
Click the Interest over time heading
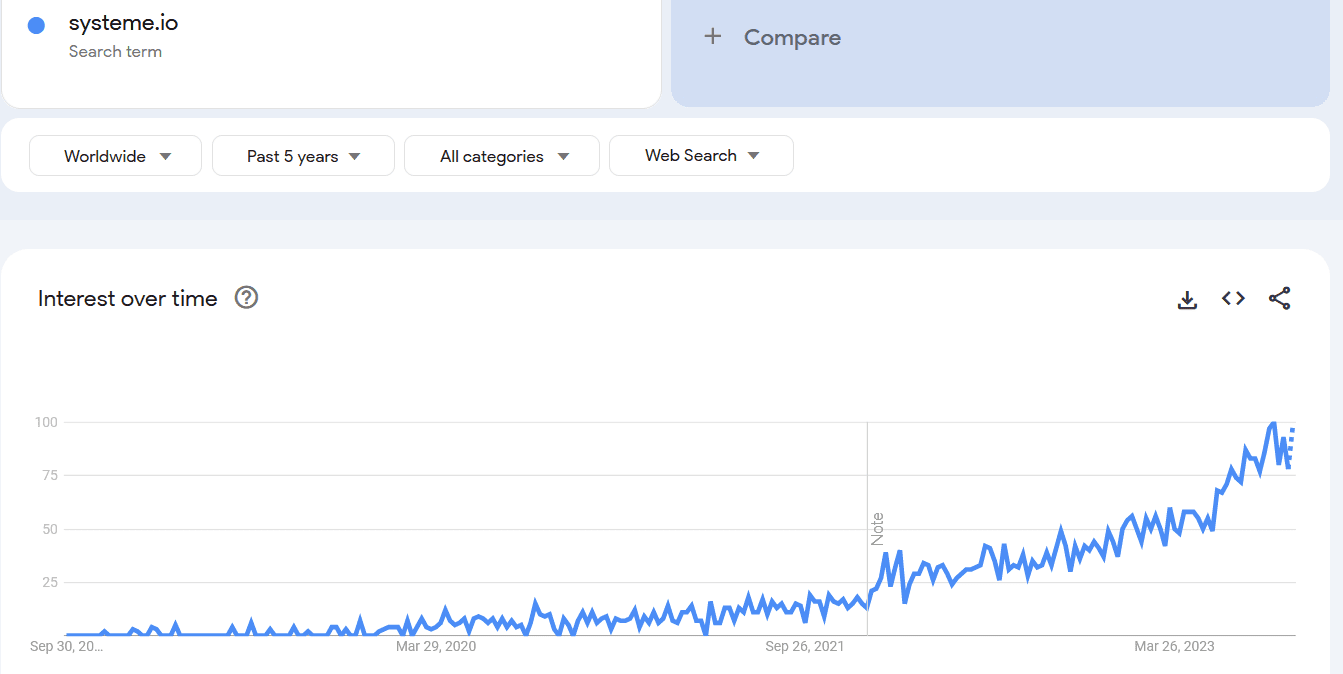click(127, 298)
